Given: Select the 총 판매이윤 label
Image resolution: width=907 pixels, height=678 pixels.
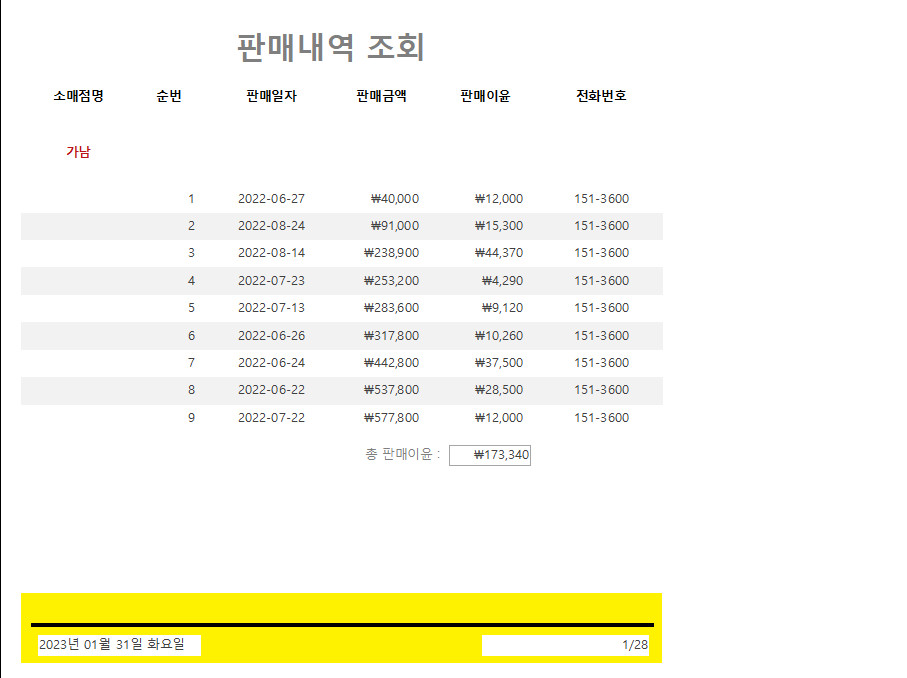Looking at the screenshot, I should click(x=403, y=455).
